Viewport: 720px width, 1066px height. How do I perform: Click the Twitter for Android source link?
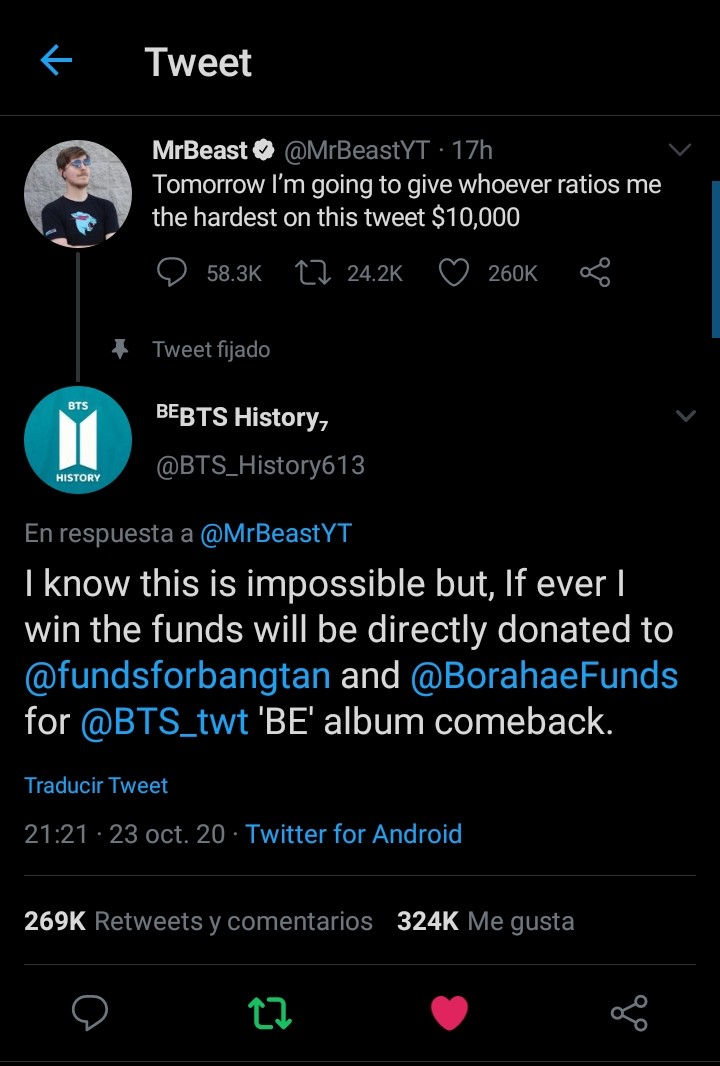tap(353, 834)
